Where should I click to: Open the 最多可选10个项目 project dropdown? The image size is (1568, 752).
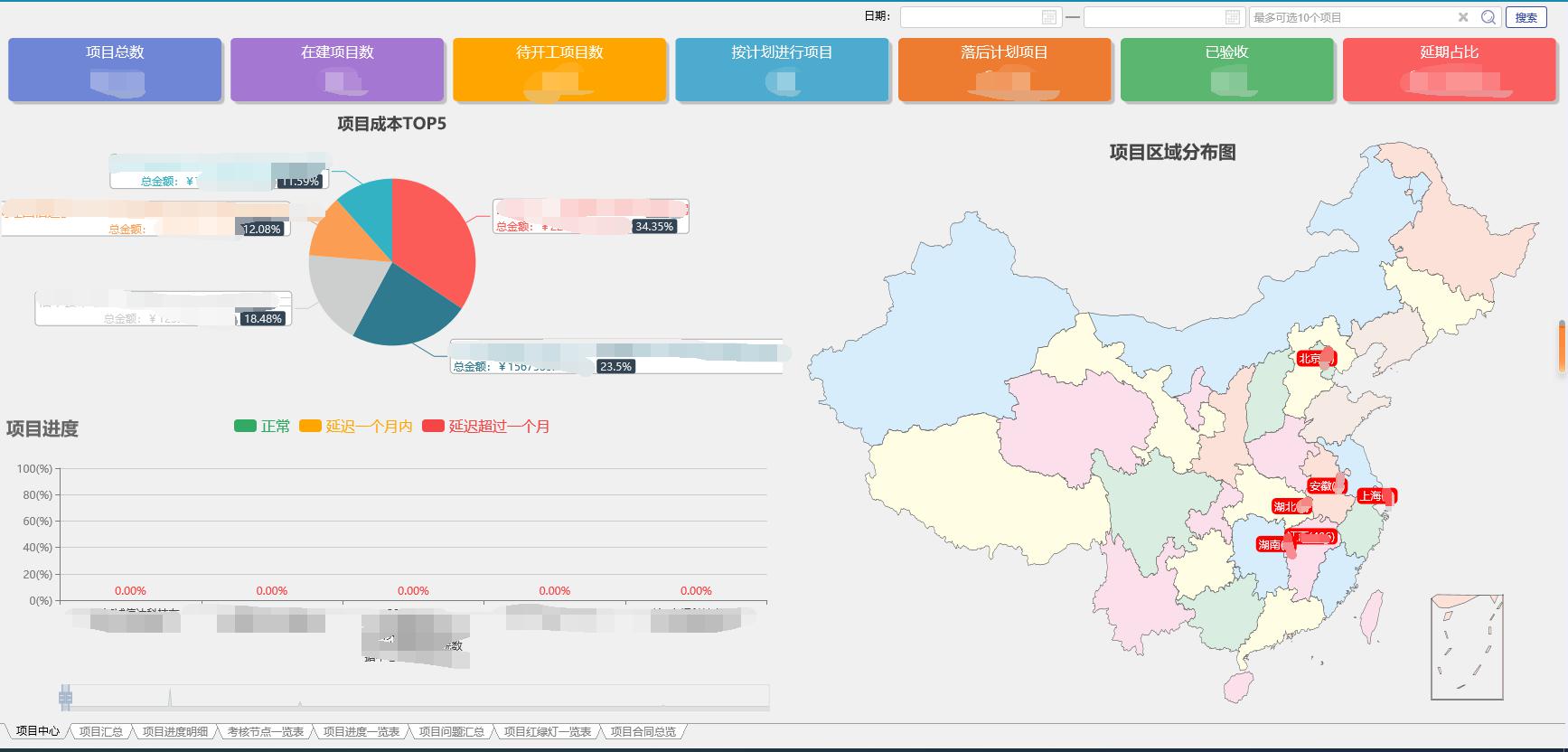(x=1351, y=17)
